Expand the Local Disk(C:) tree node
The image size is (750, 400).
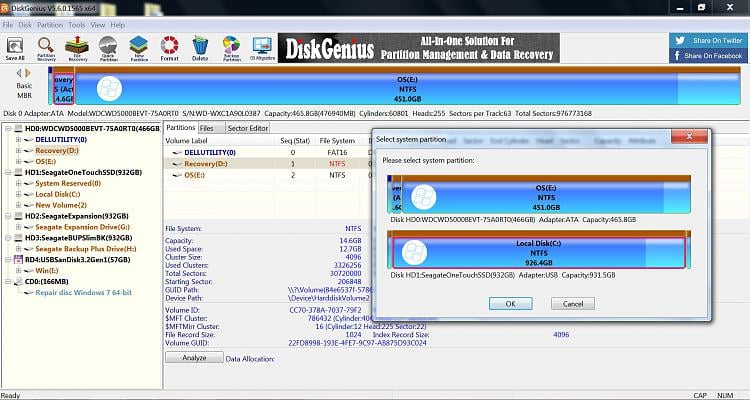(19, 194)
